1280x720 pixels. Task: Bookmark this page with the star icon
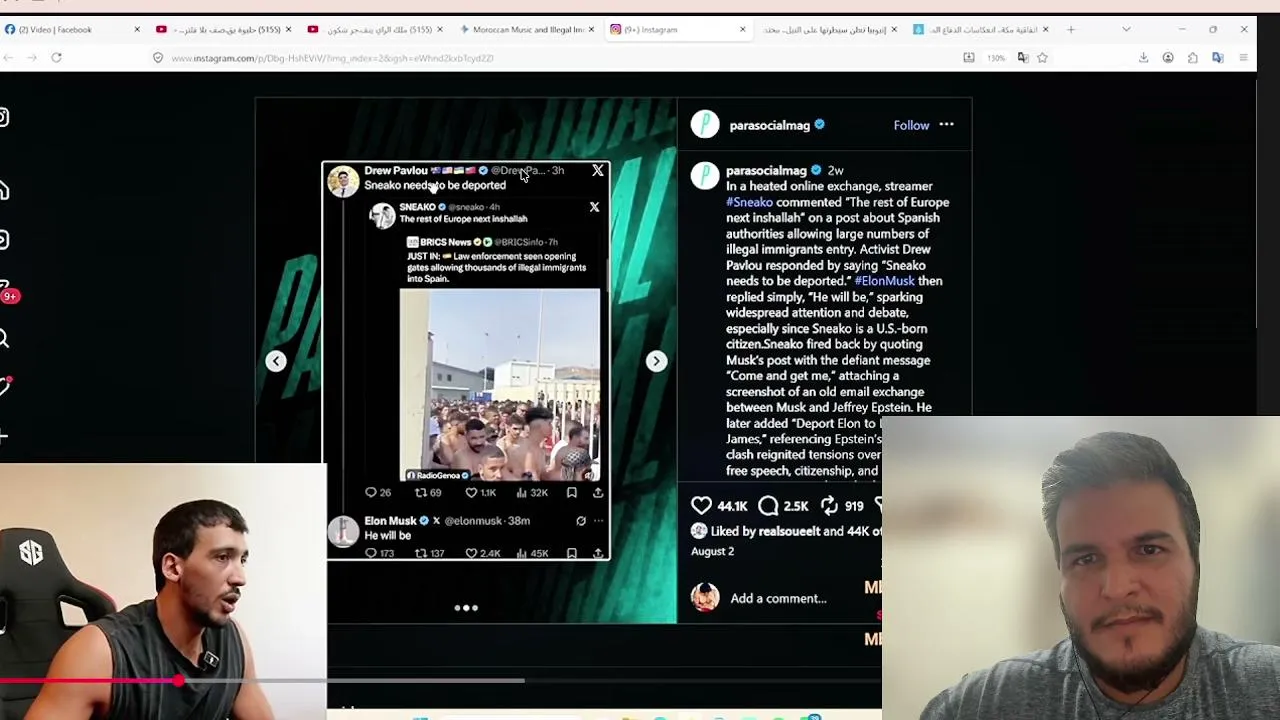1042,58
